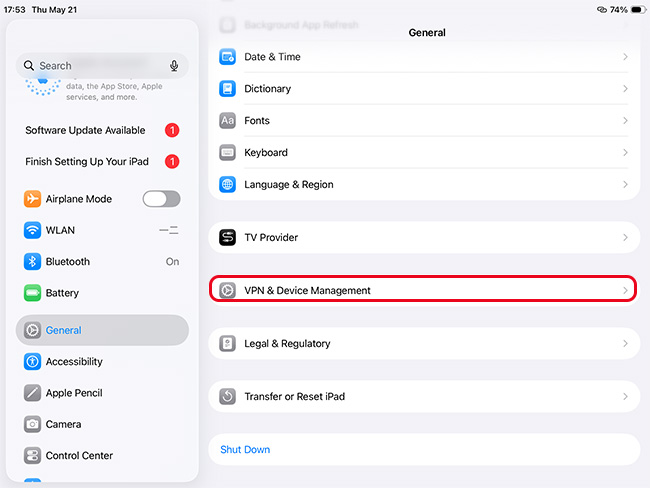Screen dimensions: 650x488
Task: Open Finish Setting Up Your iPad
Action: [x=87, y=162]
